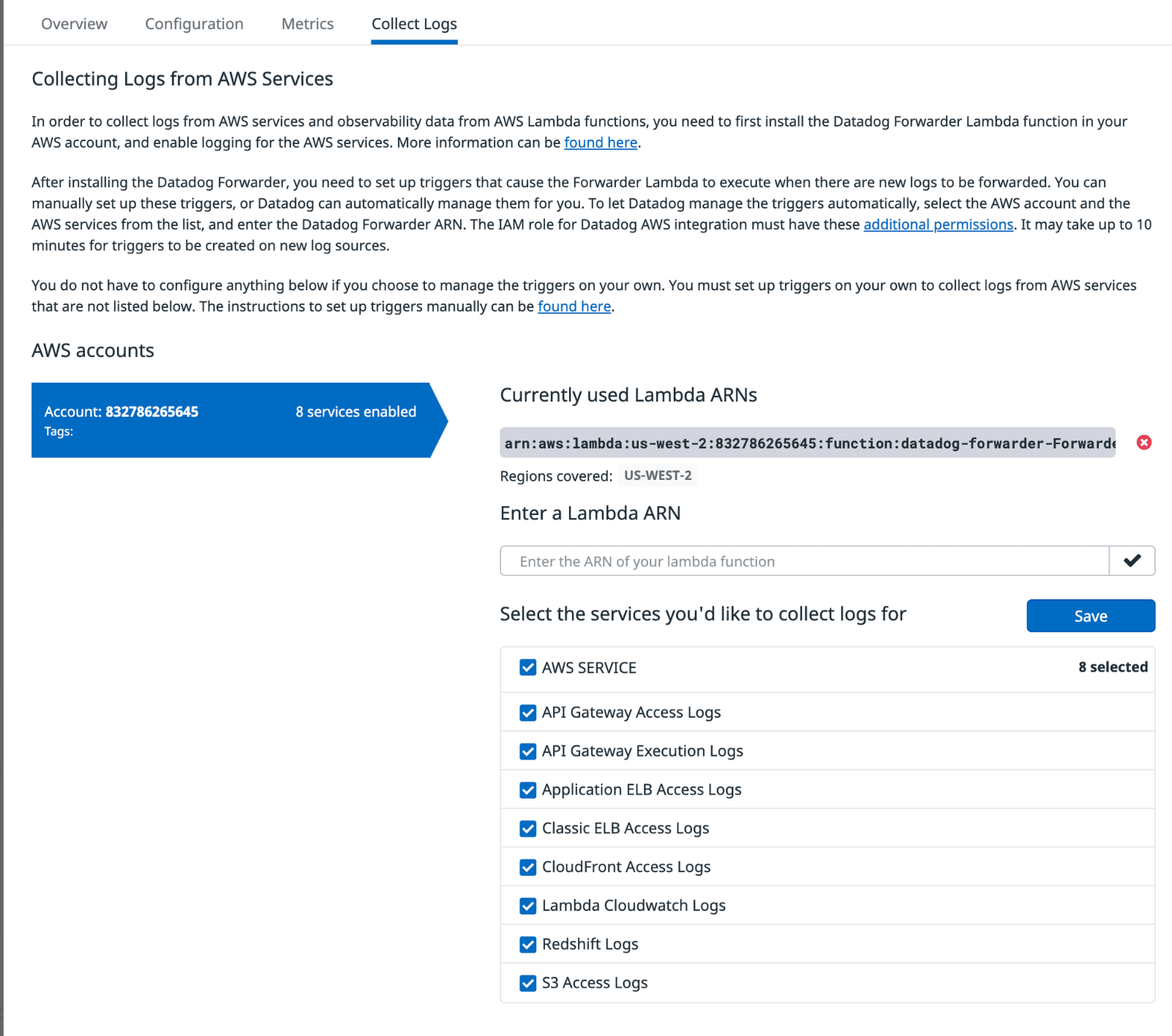Click 'Collecting Logs from AWS Services' heading

(x=182, y=79)
